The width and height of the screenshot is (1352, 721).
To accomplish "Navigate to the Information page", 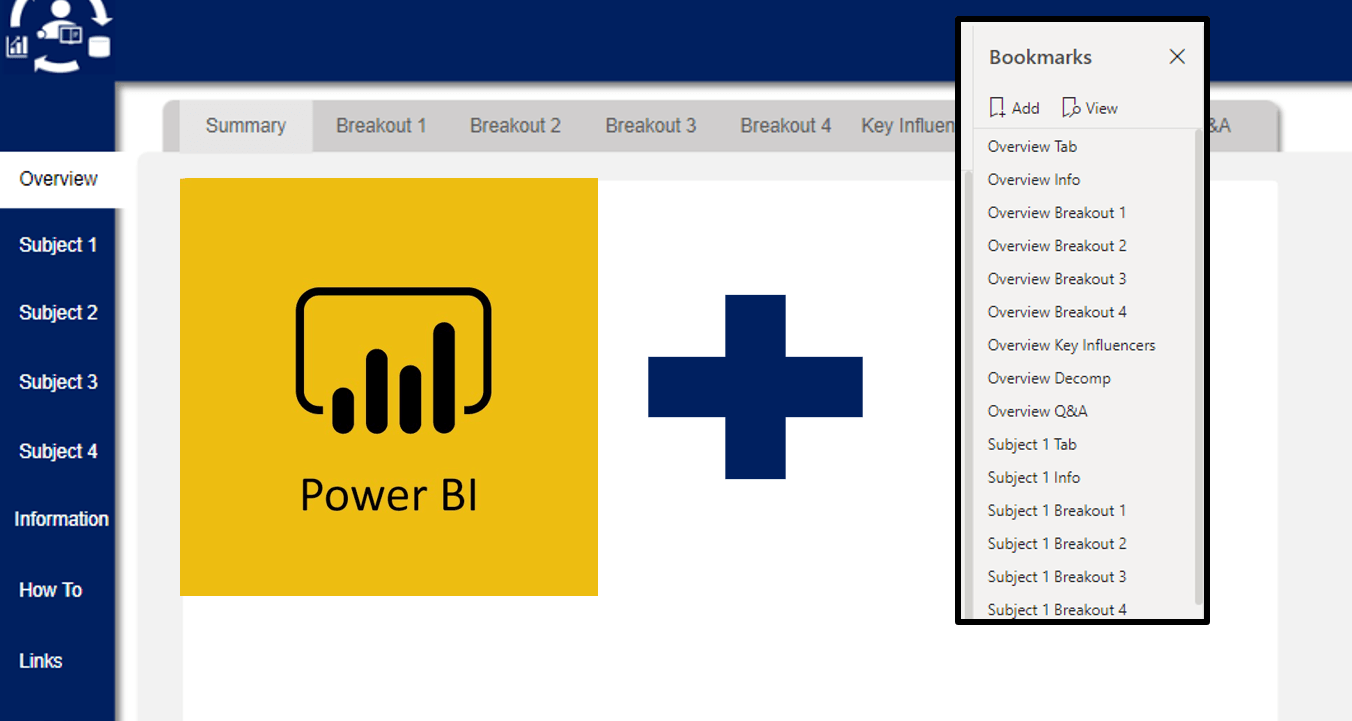I will click(61, 519).
